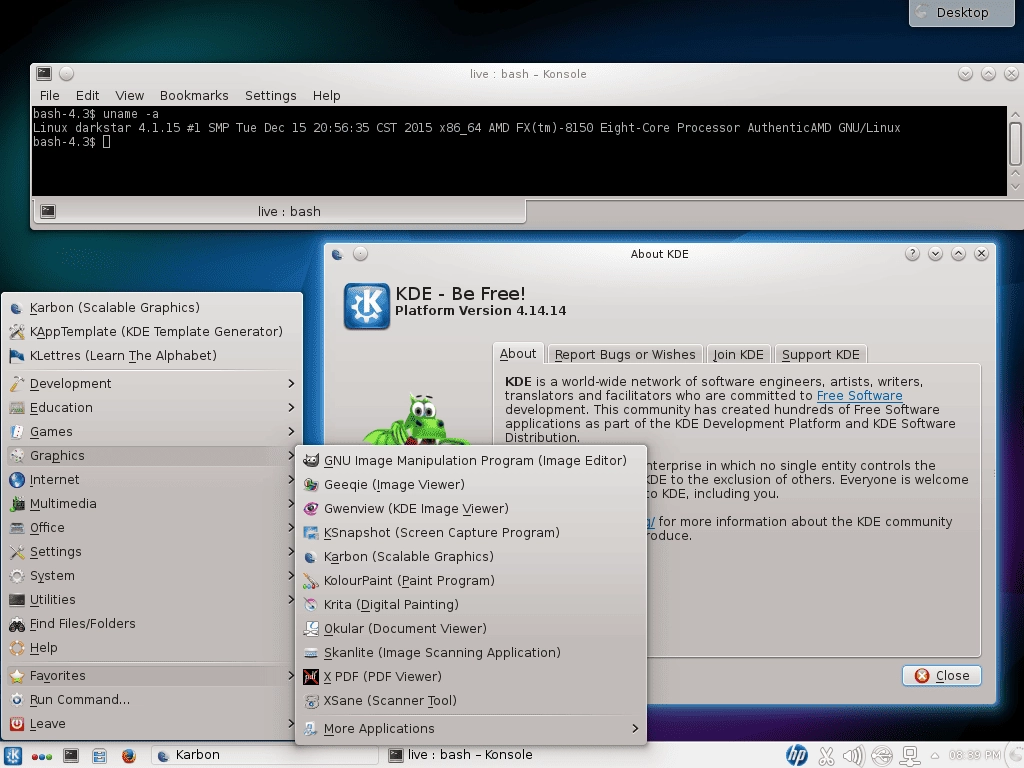
Task: Expand the System submenu
Action: click(x=152, y=576)
